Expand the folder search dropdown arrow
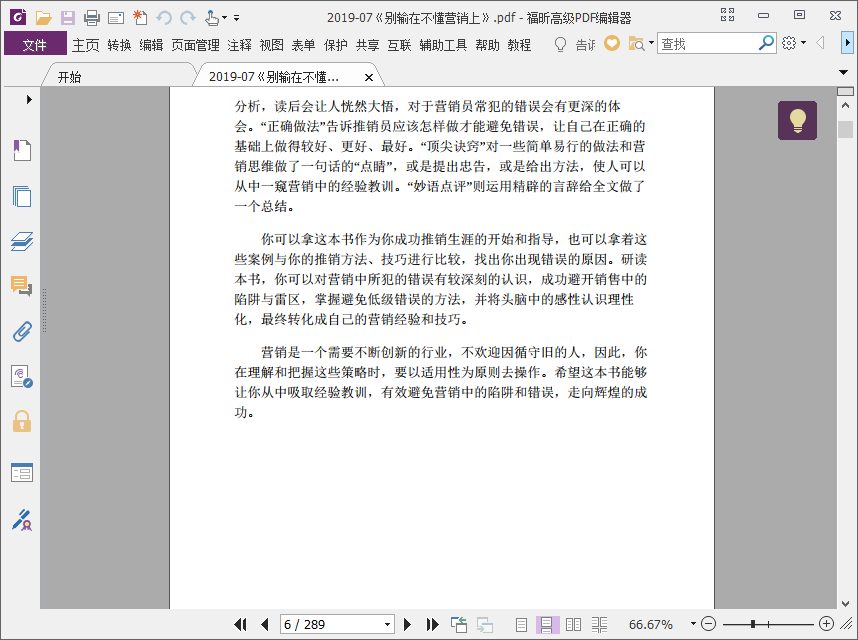 (x=651, y=42)
